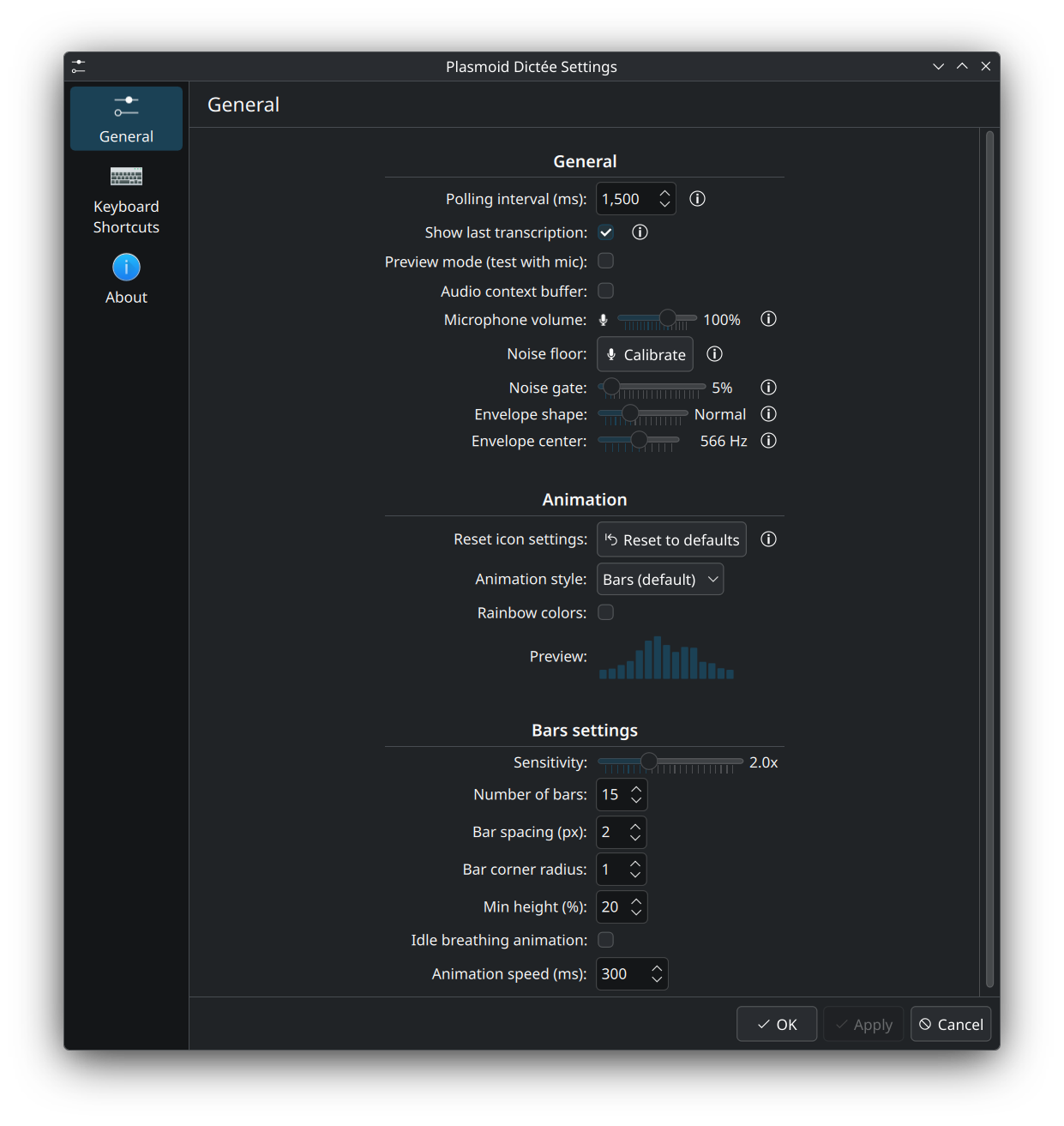Increase Number of bars value
Viewport: 1064px width, 1126px height.
point(636,789)
